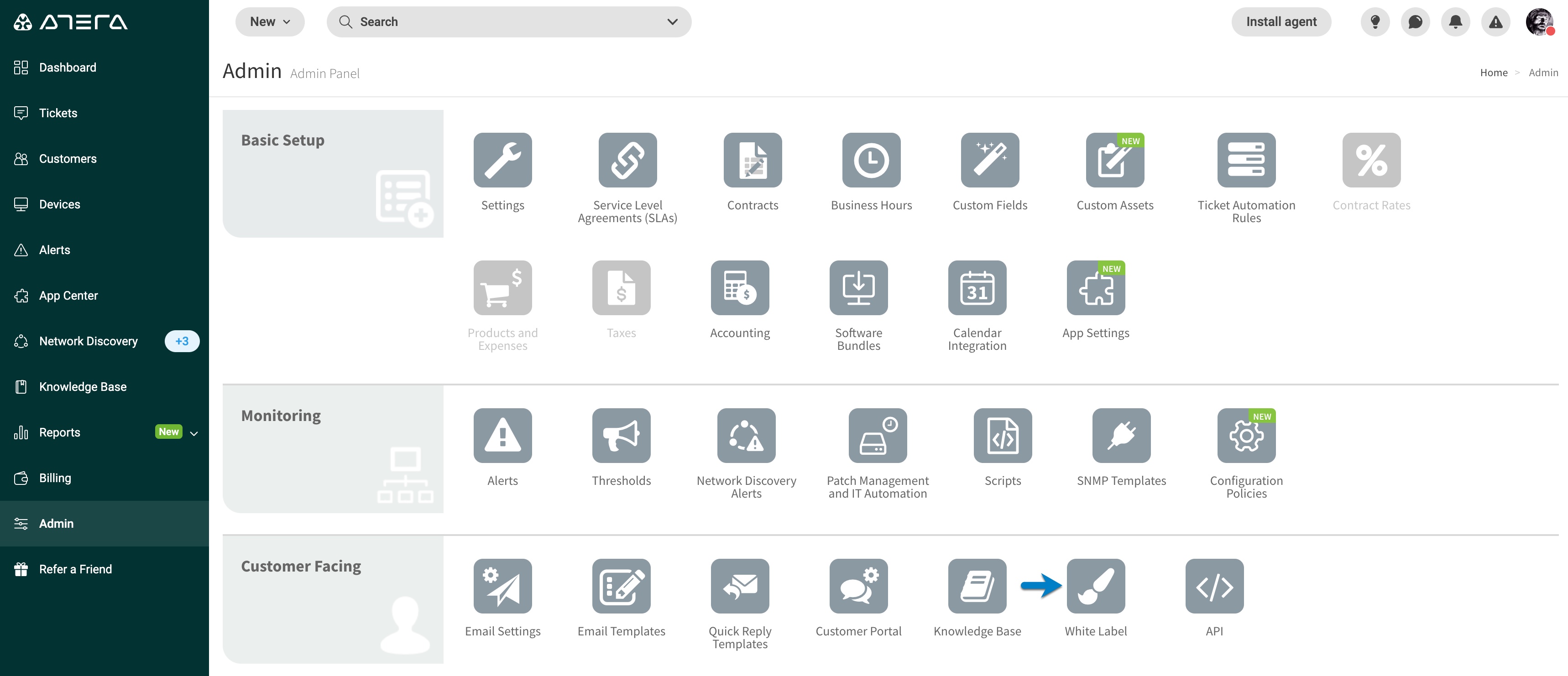
Task: Open Customers in sidebar
Action: click(x=104, y=159)
